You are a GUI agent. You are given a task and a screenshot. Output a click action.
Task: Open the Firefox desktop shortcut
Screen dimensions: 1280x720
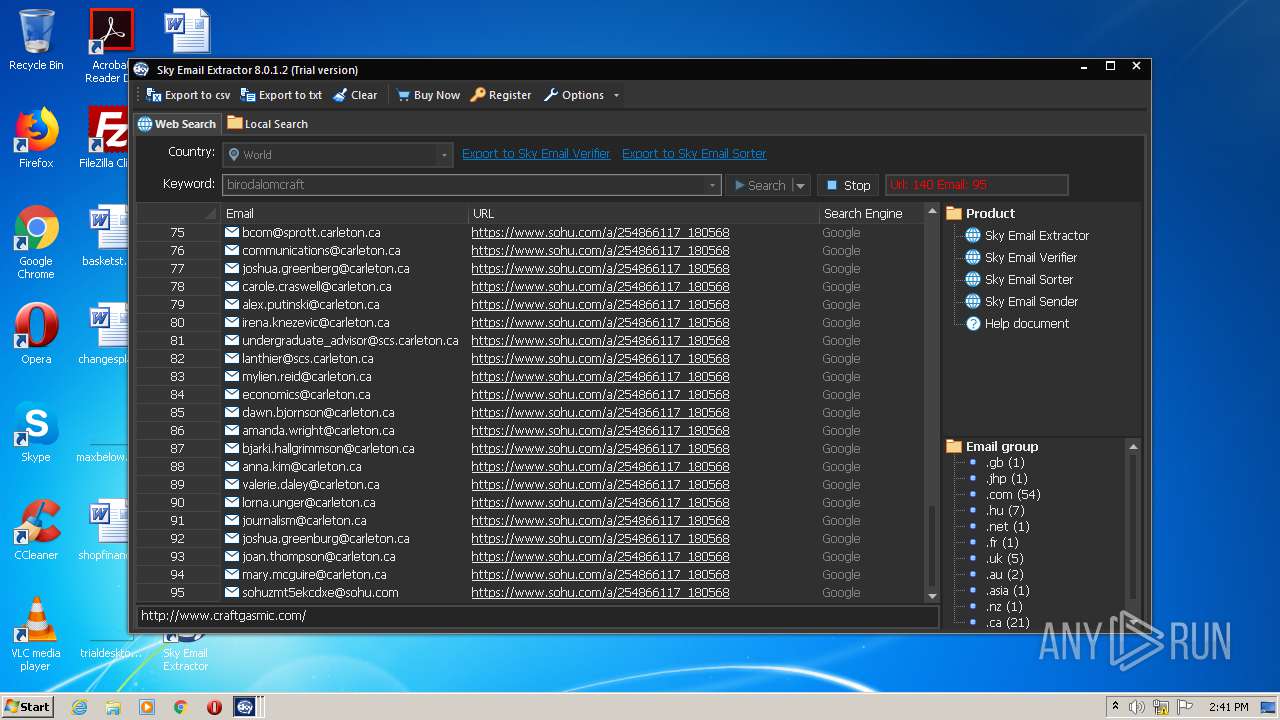[36, 138]
